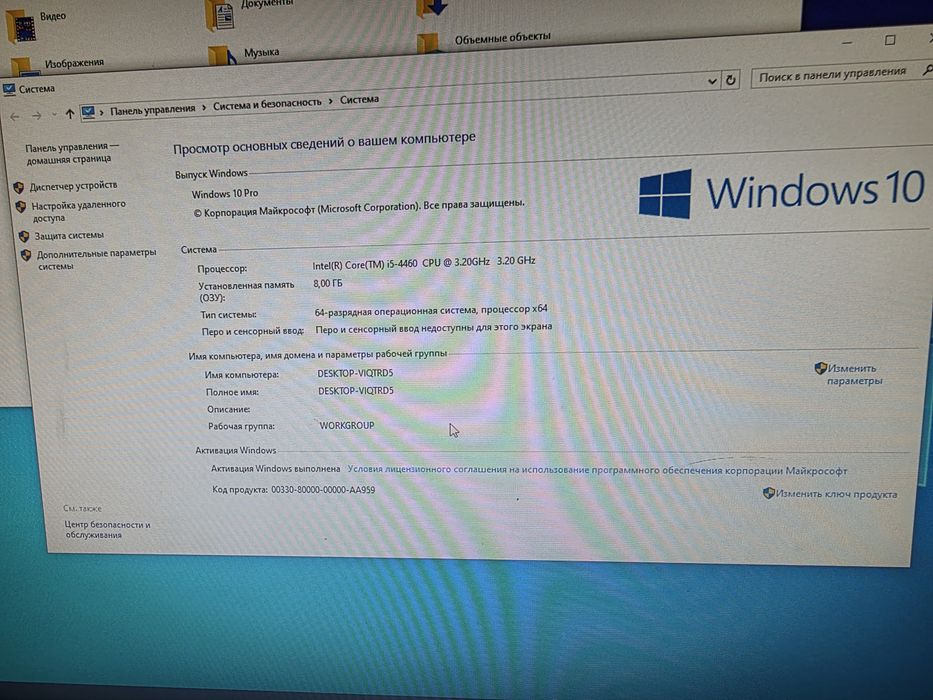This screenshot has width=933, height=700.
Task: Open the Музыка folder in the background window
Action: 244,55
